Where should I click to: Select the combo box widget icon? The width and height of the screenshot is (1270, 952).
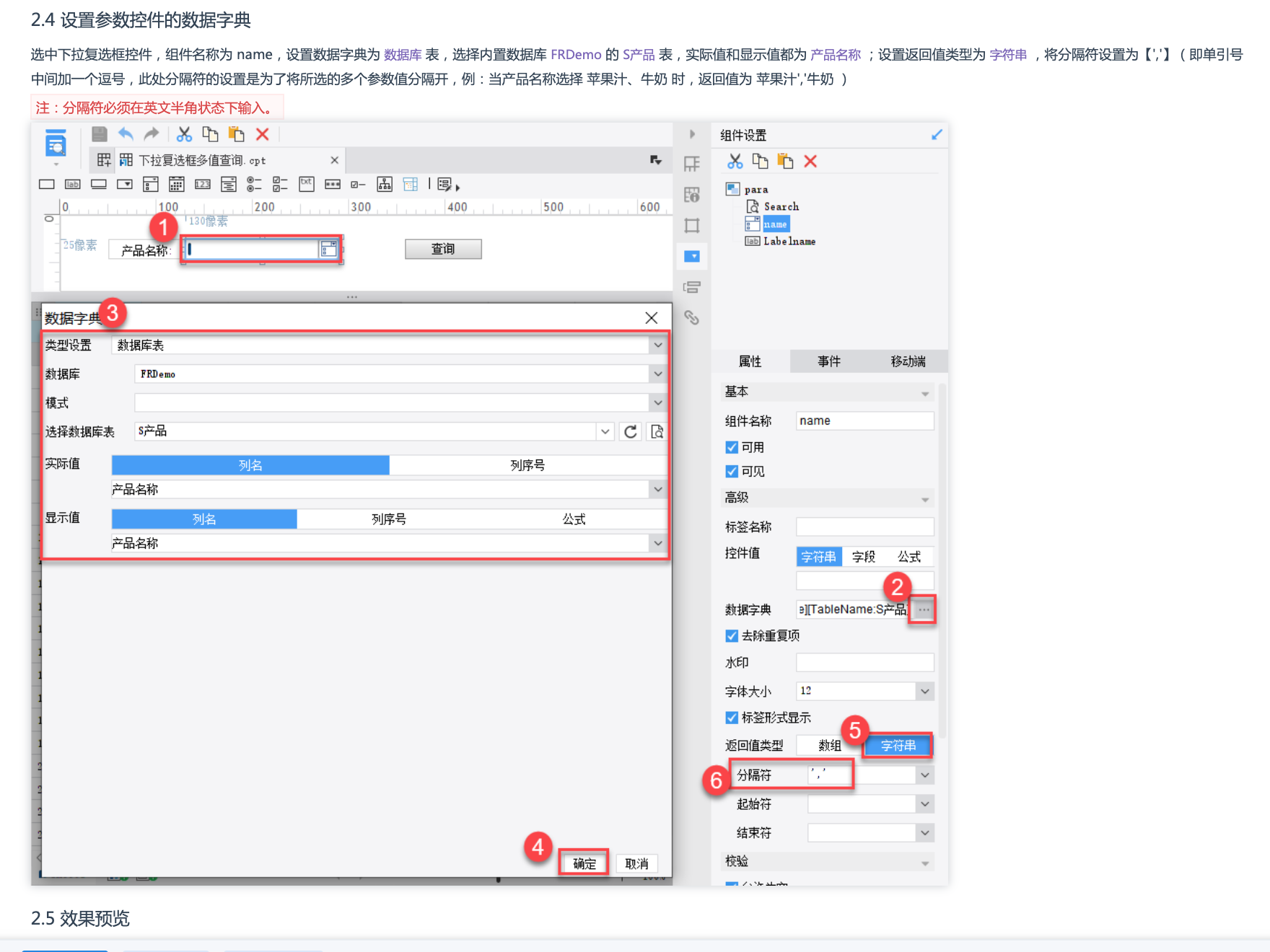(x=125, y=185)
